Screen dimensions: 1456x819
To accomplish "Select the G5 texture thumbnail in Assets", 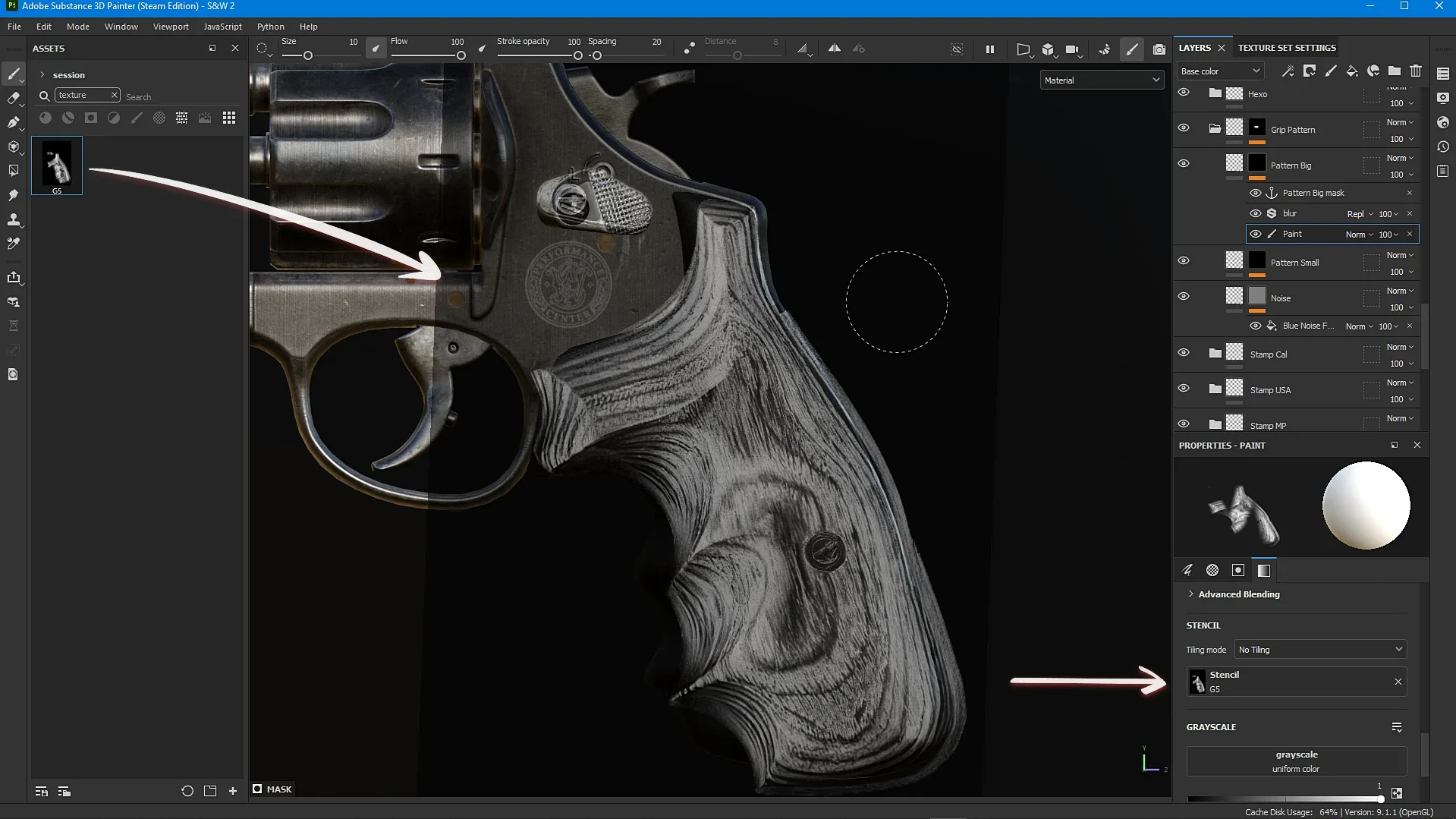I will [57, 165].
